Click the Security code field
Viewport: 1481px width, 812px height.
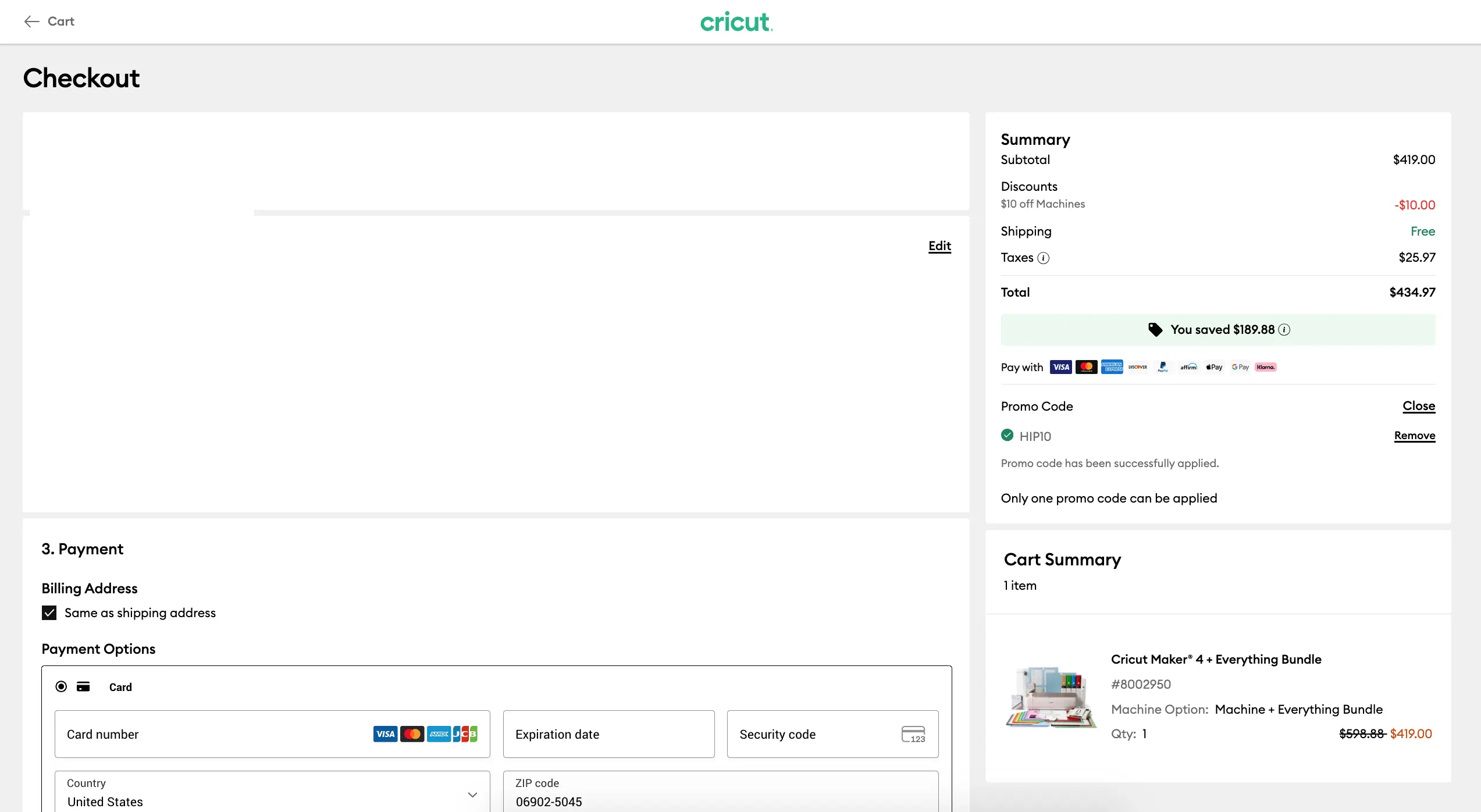[814, 734]
